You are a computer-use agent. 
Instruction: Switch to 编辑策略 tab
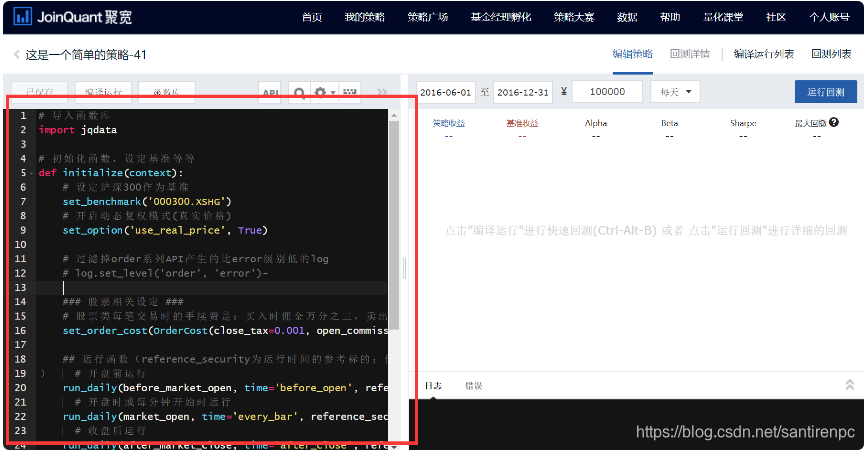pos(633,54)
